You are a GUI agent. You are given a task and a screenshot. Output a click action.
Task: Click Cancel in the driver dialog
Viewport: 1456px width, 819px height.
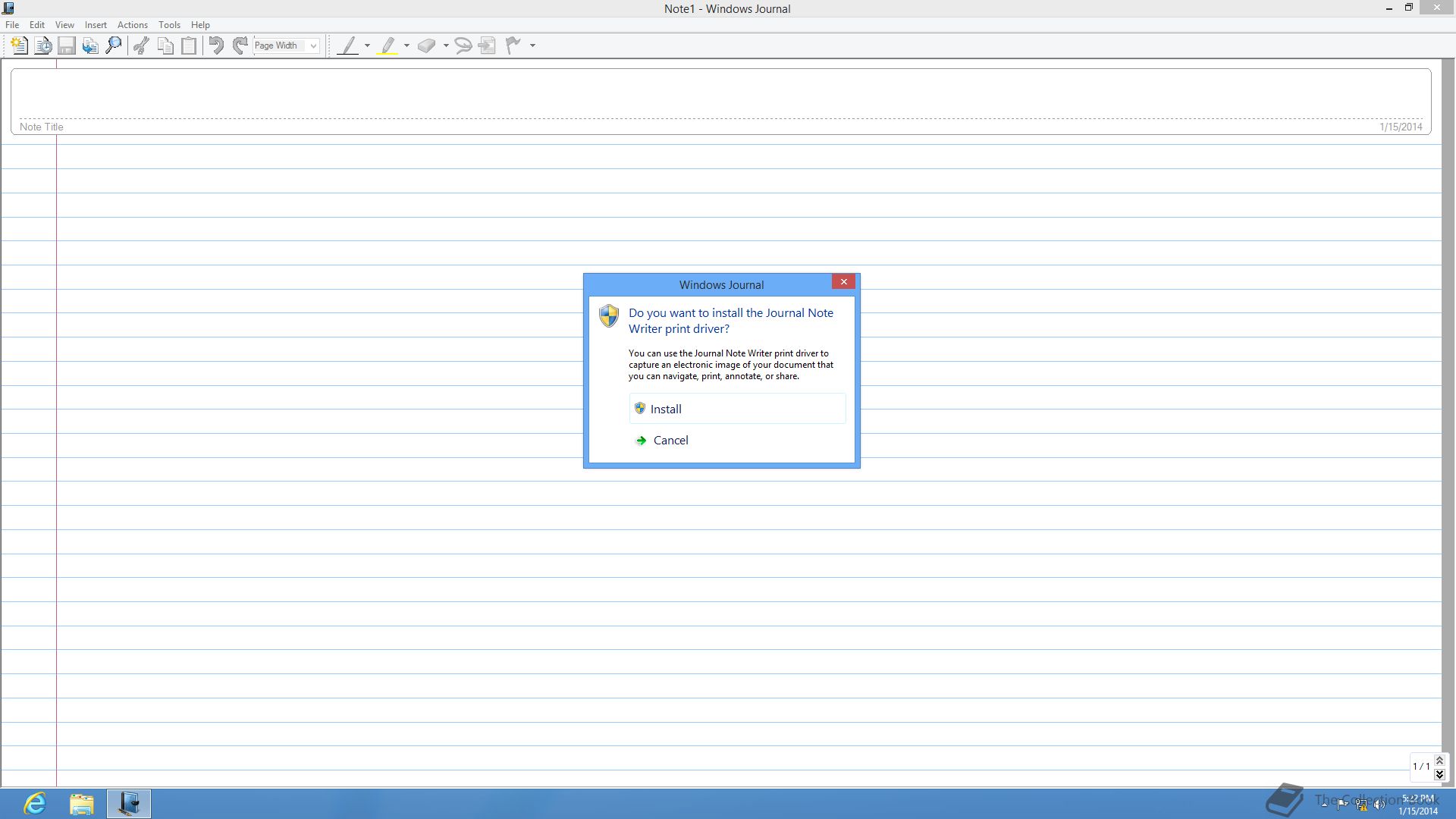click(737, 440)
